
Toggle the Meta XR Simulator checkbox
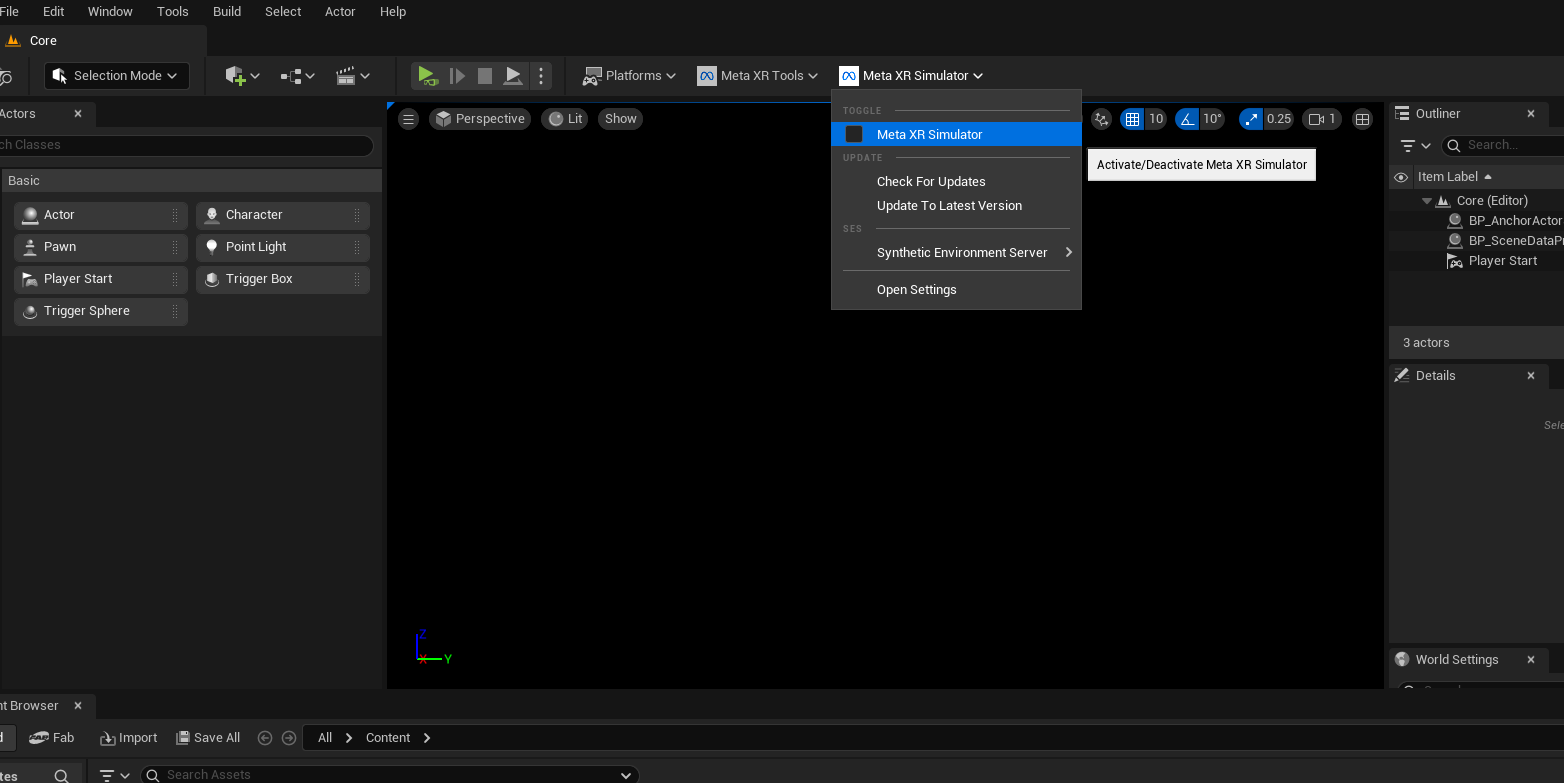(854, 134)
